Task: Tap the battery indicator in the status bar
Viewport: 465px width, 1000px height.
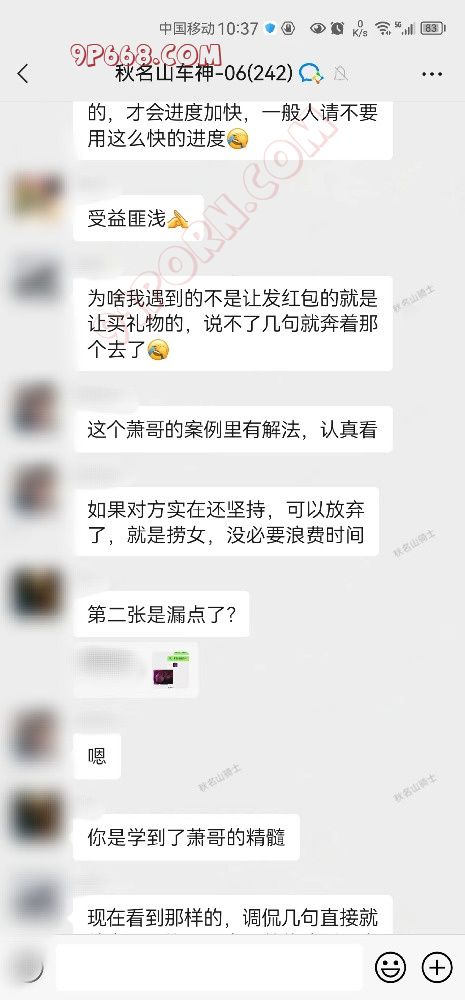Action: pyautogui.click(x=433, y=28)
